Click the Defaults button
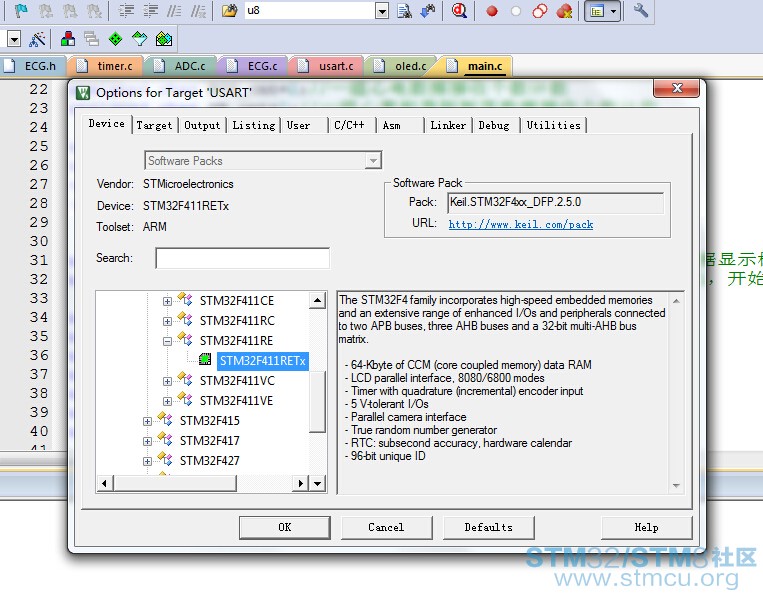The height and width of the screenshot is (603, 763). click(x=489, y=528)
